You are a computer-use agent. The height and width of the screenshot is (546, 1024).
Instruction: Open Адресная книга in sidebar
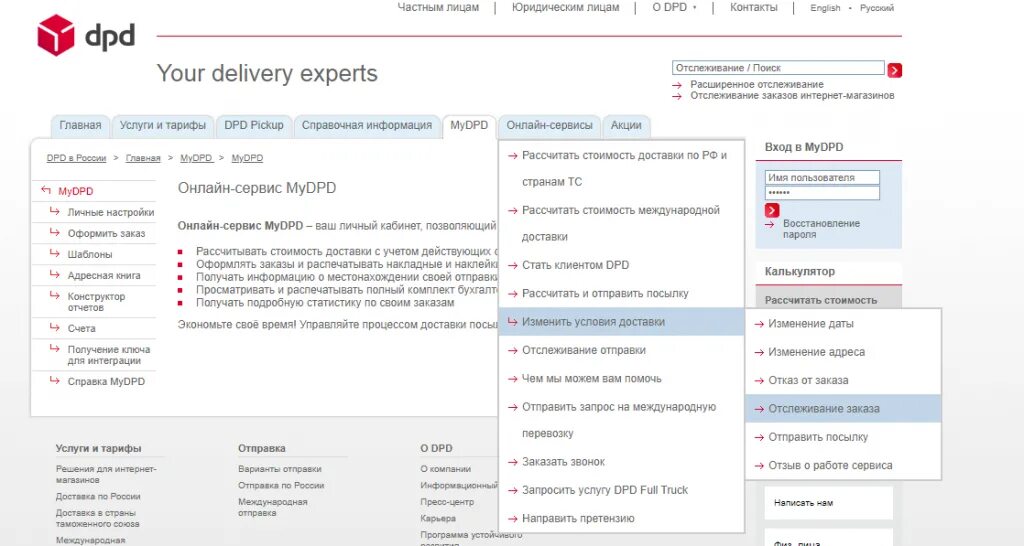click(104, 276)
